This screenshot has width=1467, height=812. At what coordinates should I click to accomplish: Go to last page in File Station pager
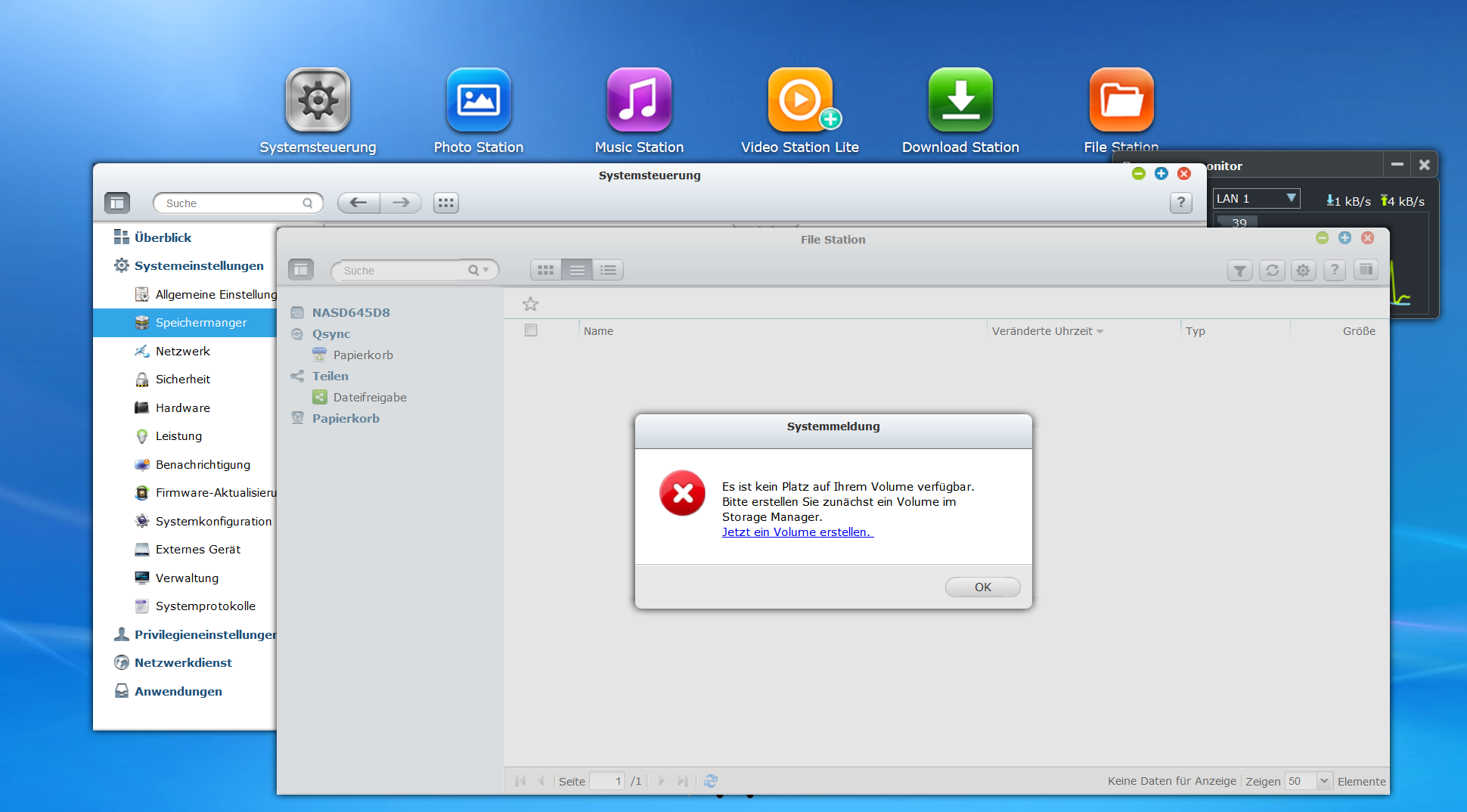683,781
